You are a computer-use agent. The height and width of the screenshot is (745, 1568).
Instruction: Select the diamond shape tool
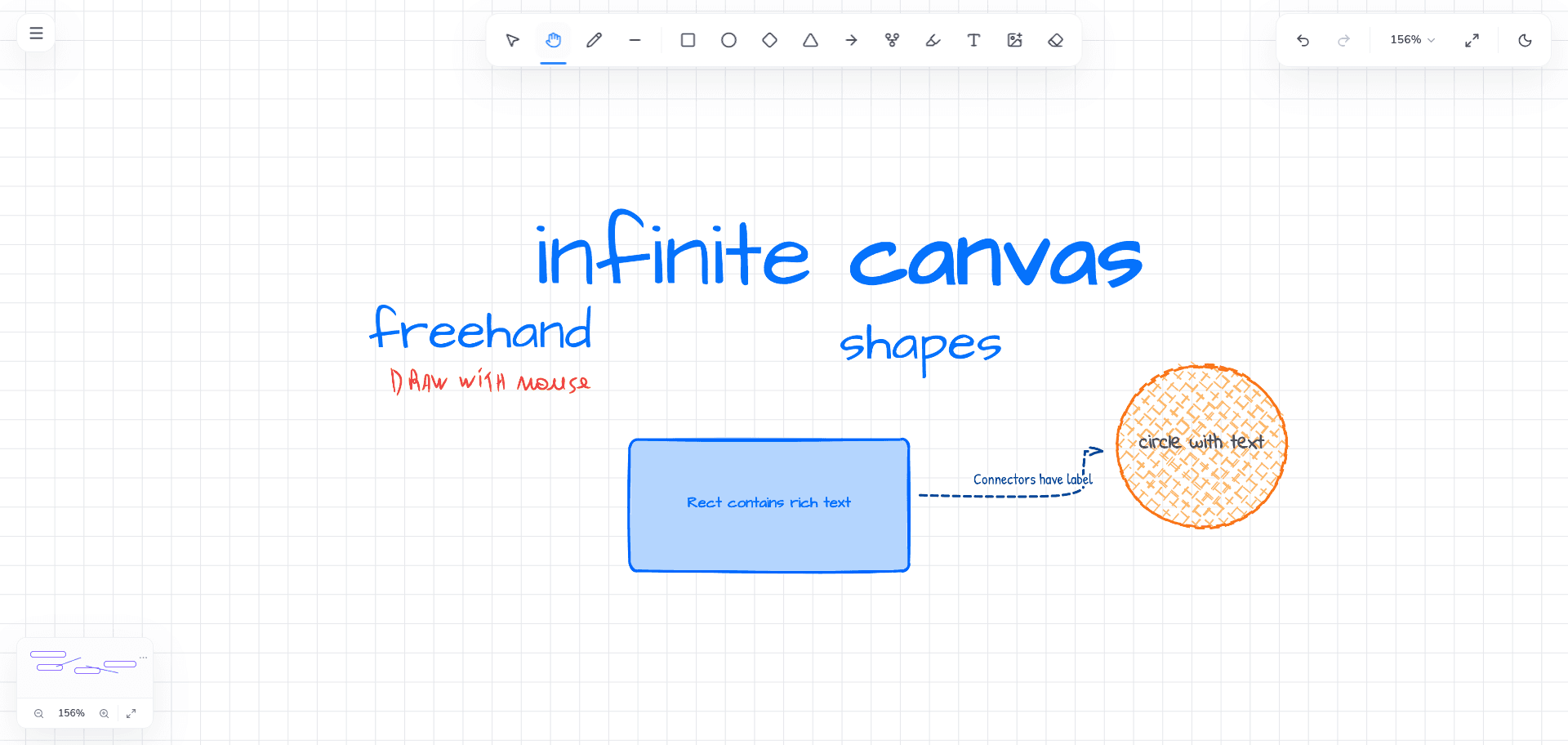pyautogui.click(x=769, y=40)
